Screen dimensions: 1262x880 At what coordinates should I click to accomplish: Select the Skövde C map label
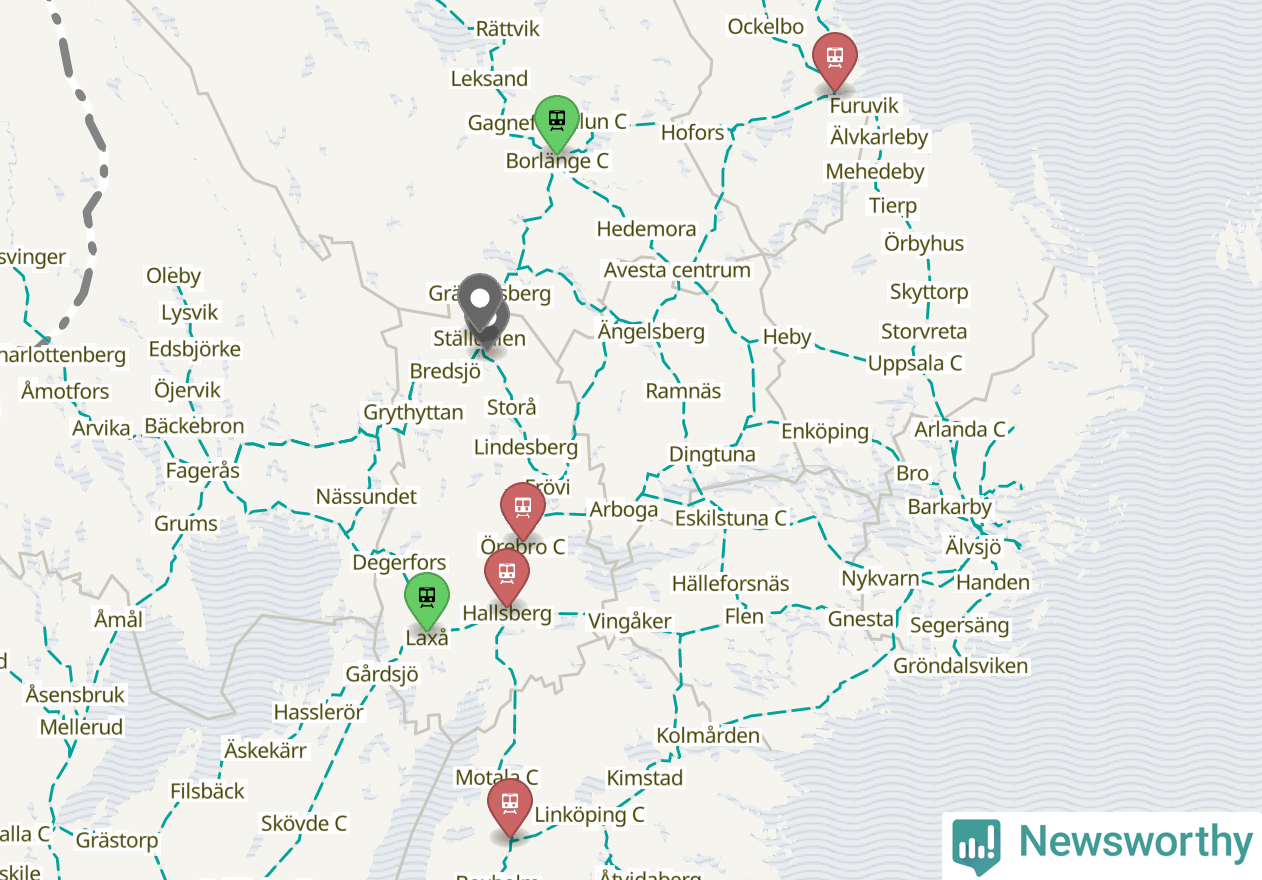pos(304,824)
